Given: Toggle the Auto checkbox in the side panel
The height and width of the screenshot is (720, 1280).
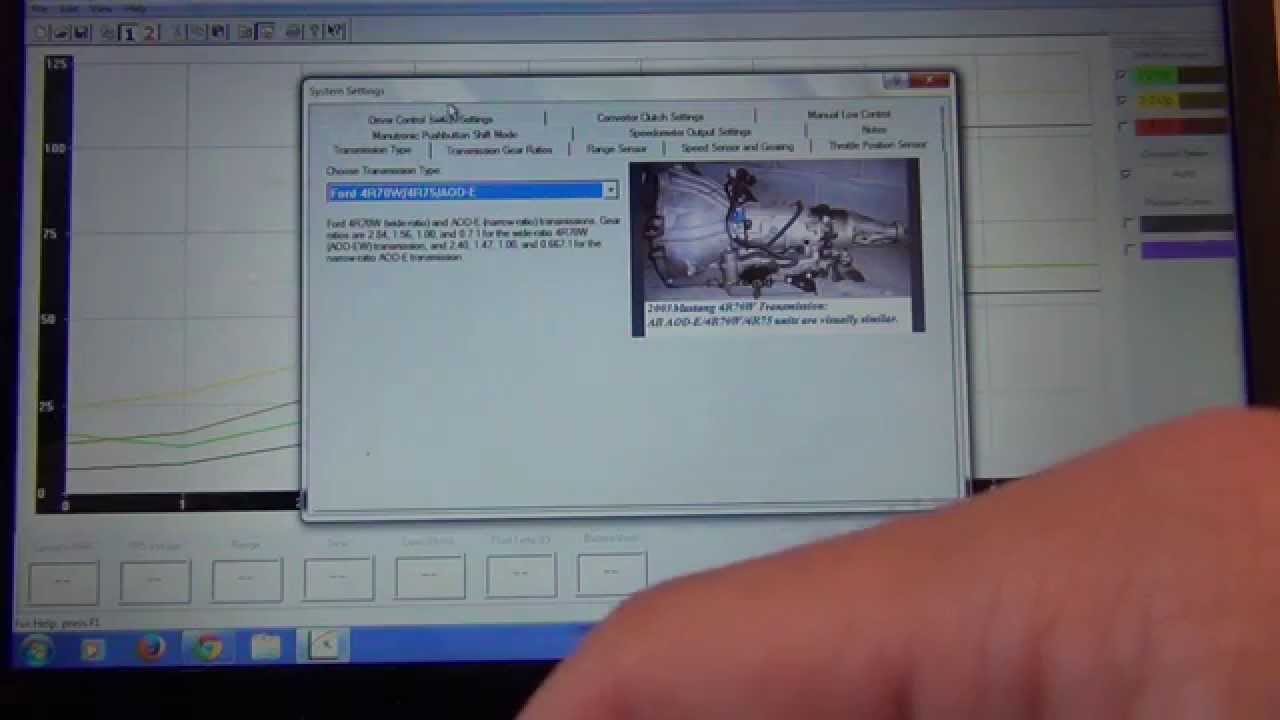Looking at the screenshot, I should point(1126,173).
